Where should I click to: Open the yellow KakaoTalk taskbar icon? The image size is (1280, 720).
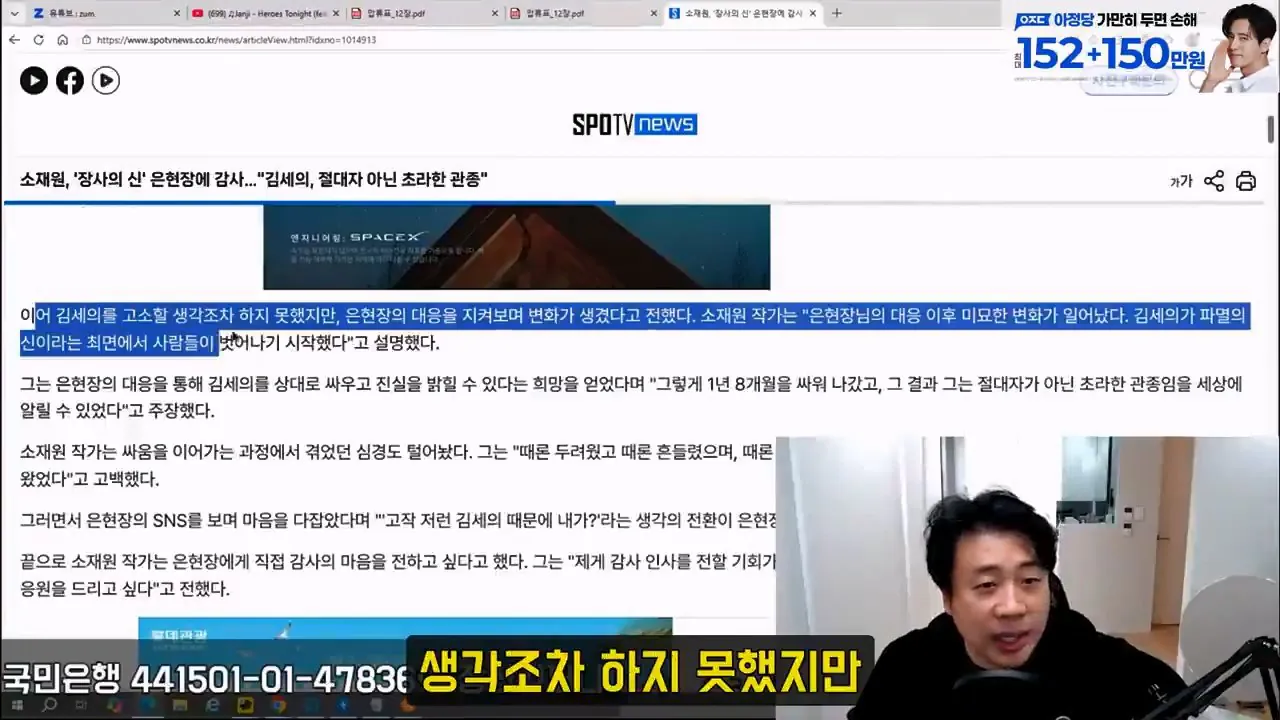click(245, 707)
